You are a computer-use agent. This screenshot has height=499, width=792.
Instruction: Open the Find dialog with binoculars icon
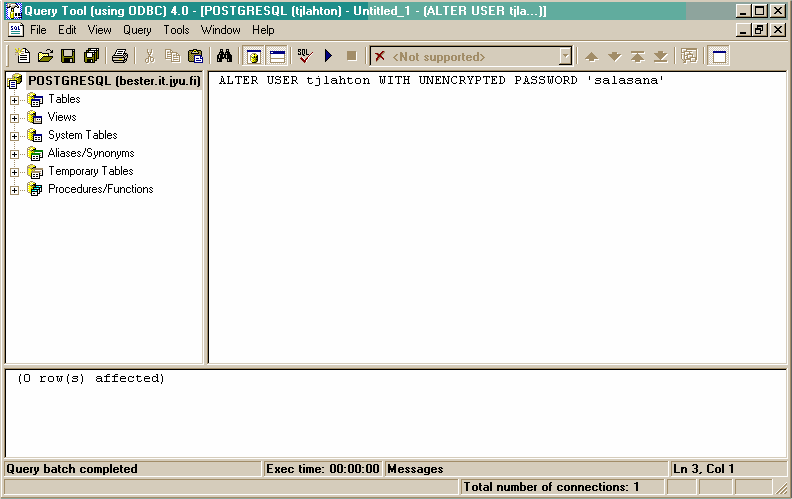pyautogui.click(x=224, y=56)
